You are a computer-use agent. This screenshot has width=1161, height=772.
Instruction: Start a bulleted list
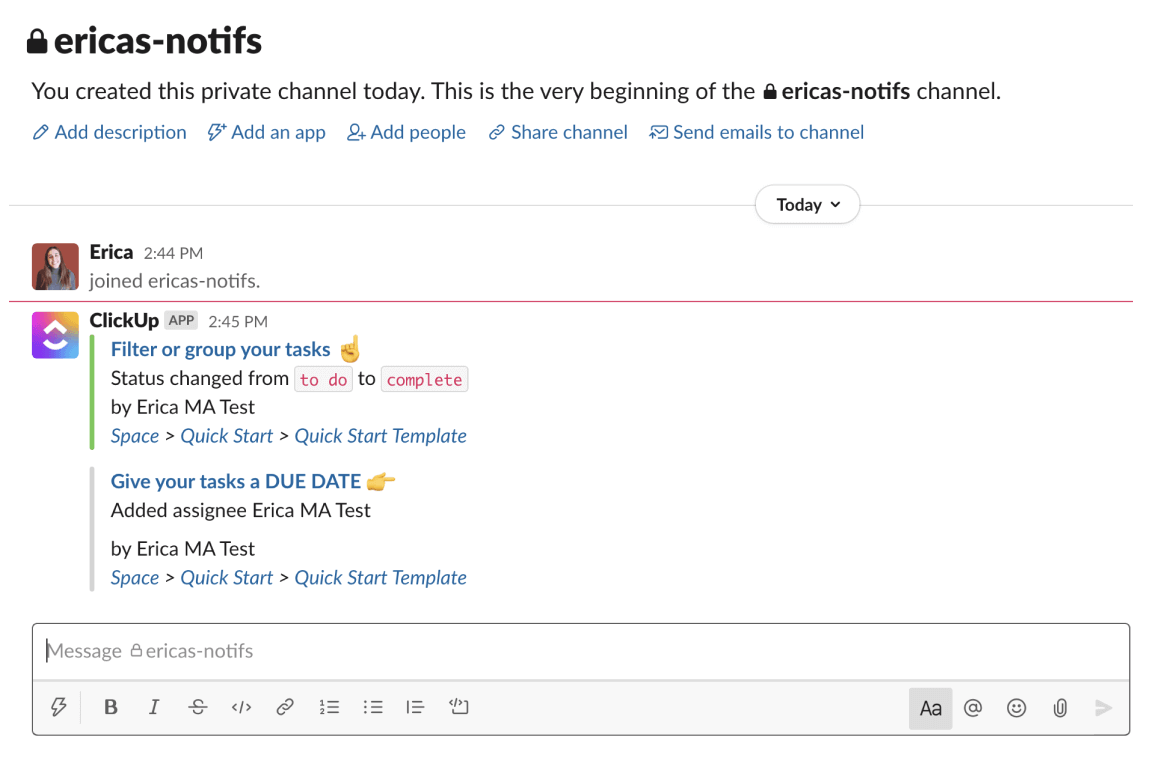click(372, 707)
